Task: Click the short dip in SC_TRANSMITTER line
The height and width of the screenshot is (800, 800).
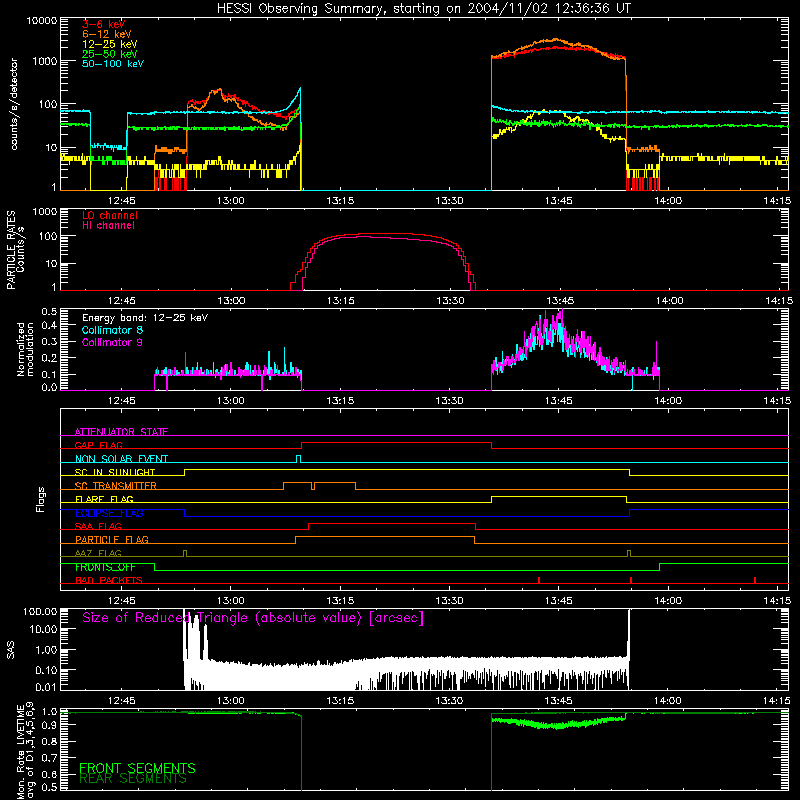Action: click(x=313, y=486)
